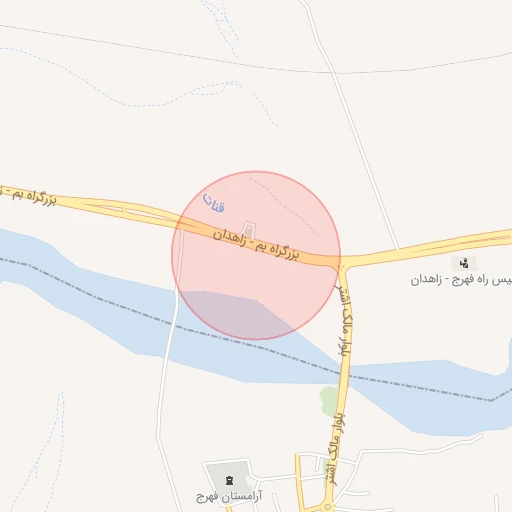512x512 pixels.
Task: Click بزرگراه بم - زاهدان label inside circle
Action: coord(256,244)
